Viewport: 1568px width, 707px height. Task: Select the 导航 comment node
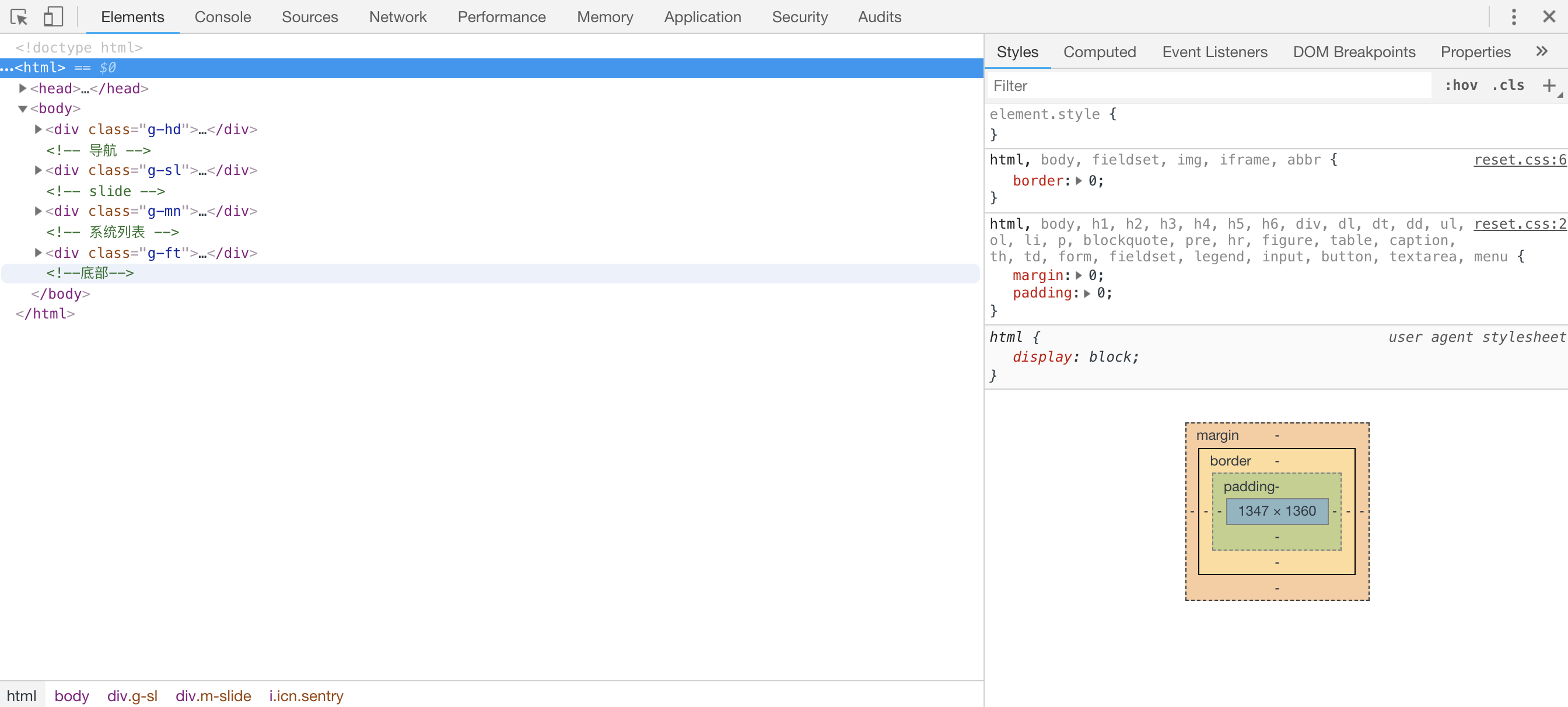click(99, 150)
